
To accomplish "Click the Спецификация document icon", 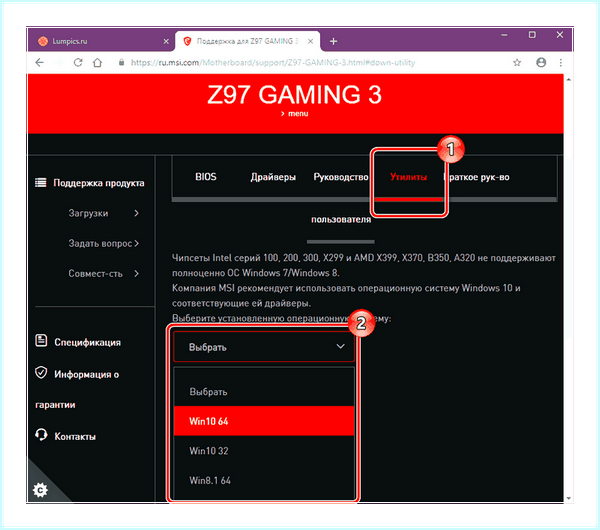I will [41, 340].
